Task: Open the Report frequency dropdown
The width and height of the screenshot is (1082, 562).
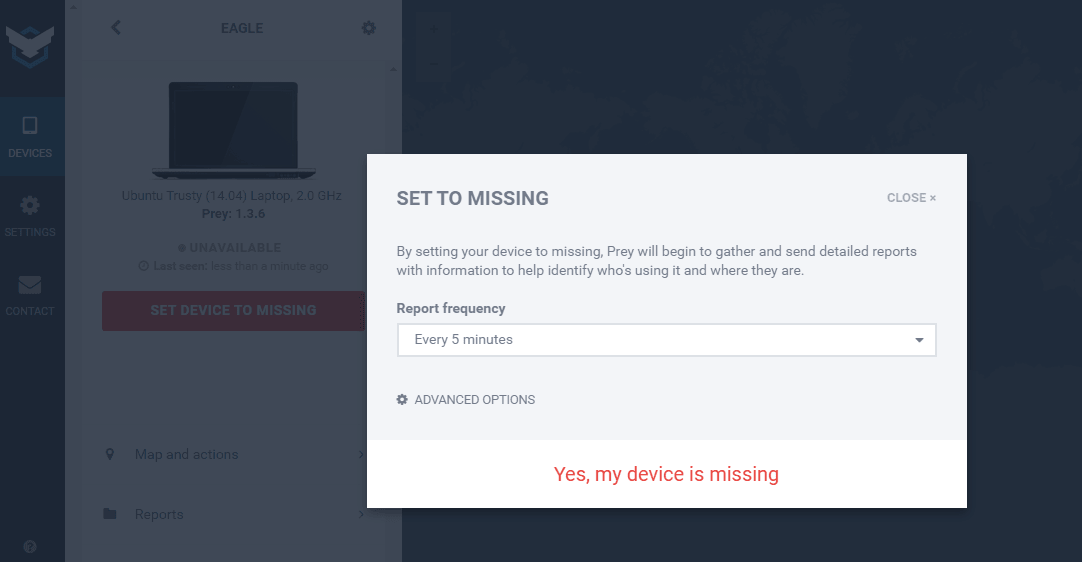Action: 666,340
